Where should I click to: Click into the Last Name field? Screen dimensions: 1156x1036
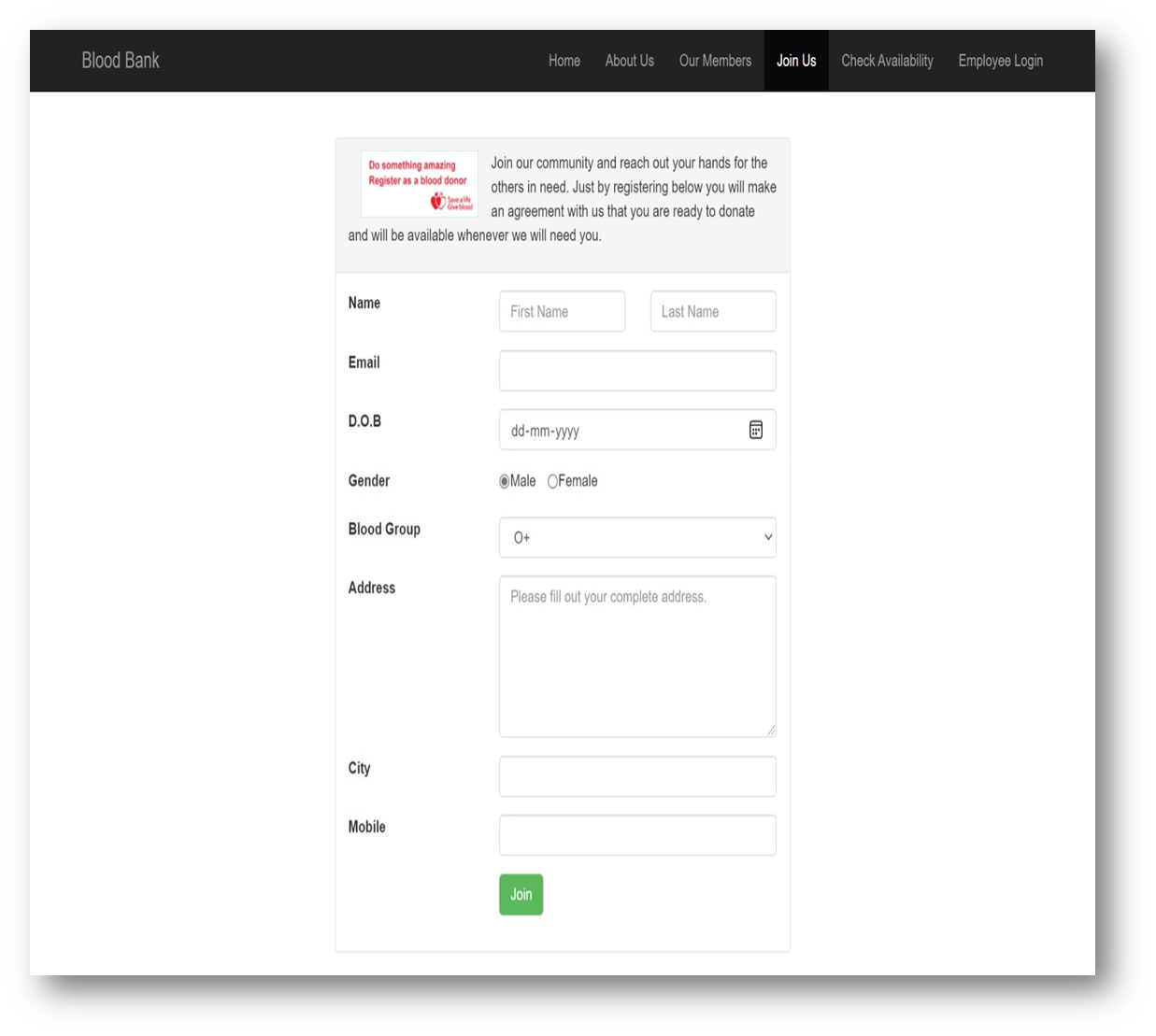pos(713,311)
